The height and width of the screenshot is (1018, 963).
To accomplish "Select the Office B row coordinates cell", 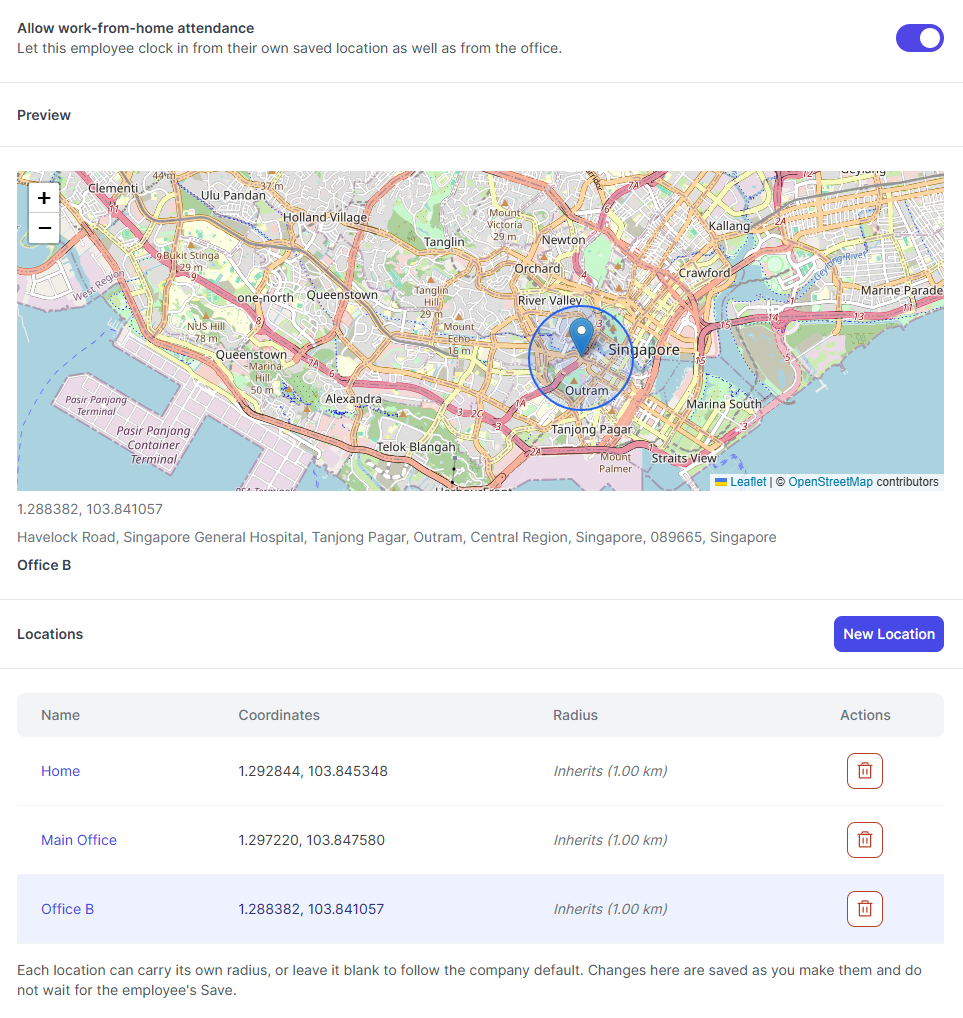I will pos(311,909).
